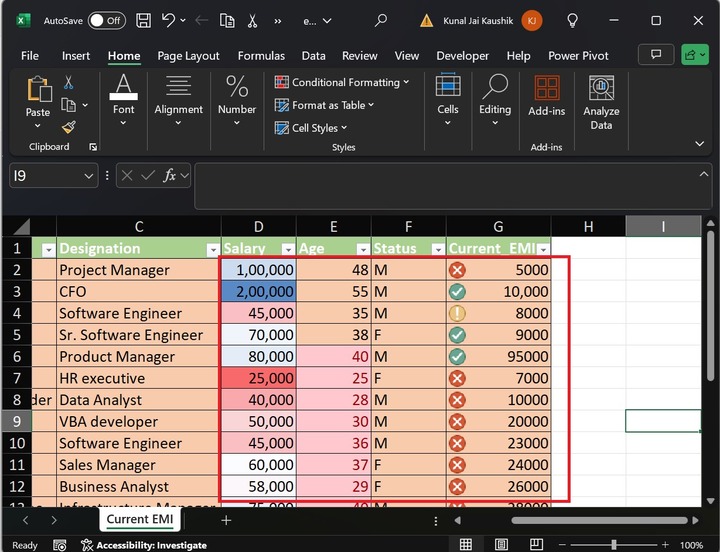The image size is (720, 552).
Task: Click the Save icon in title bar
Action: point(144,20)
